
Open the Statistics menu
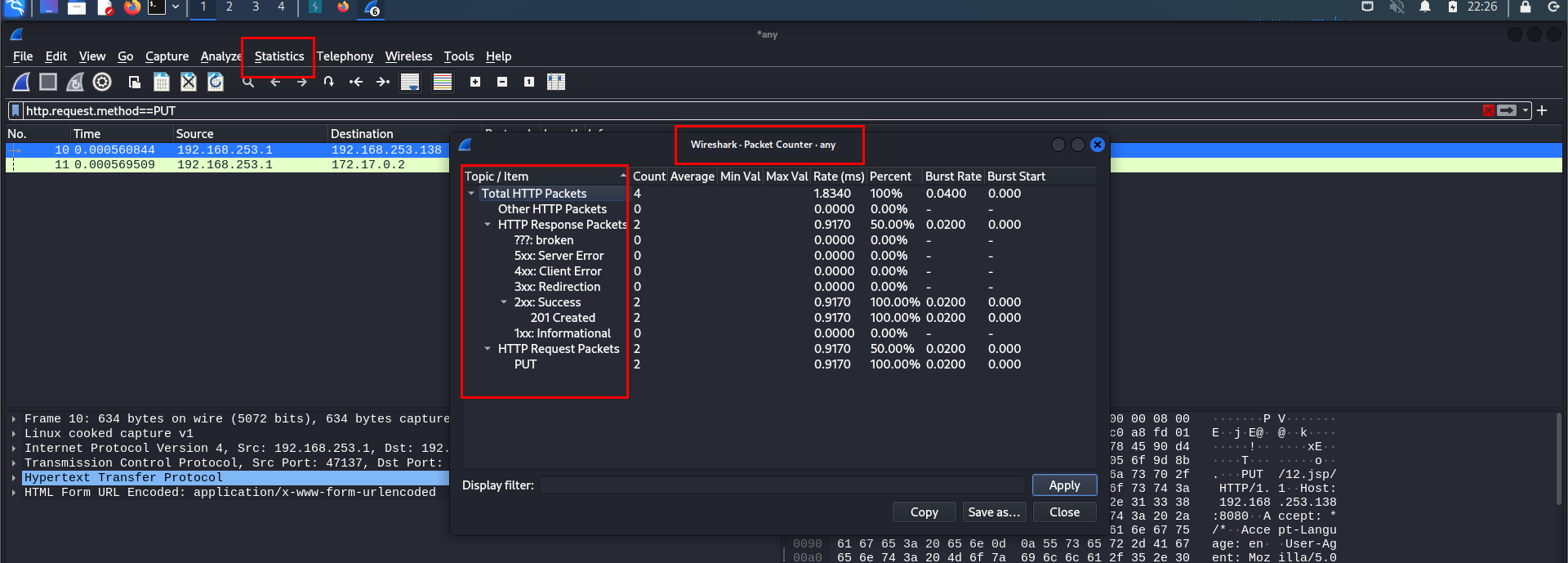click(x=279, y=56)
